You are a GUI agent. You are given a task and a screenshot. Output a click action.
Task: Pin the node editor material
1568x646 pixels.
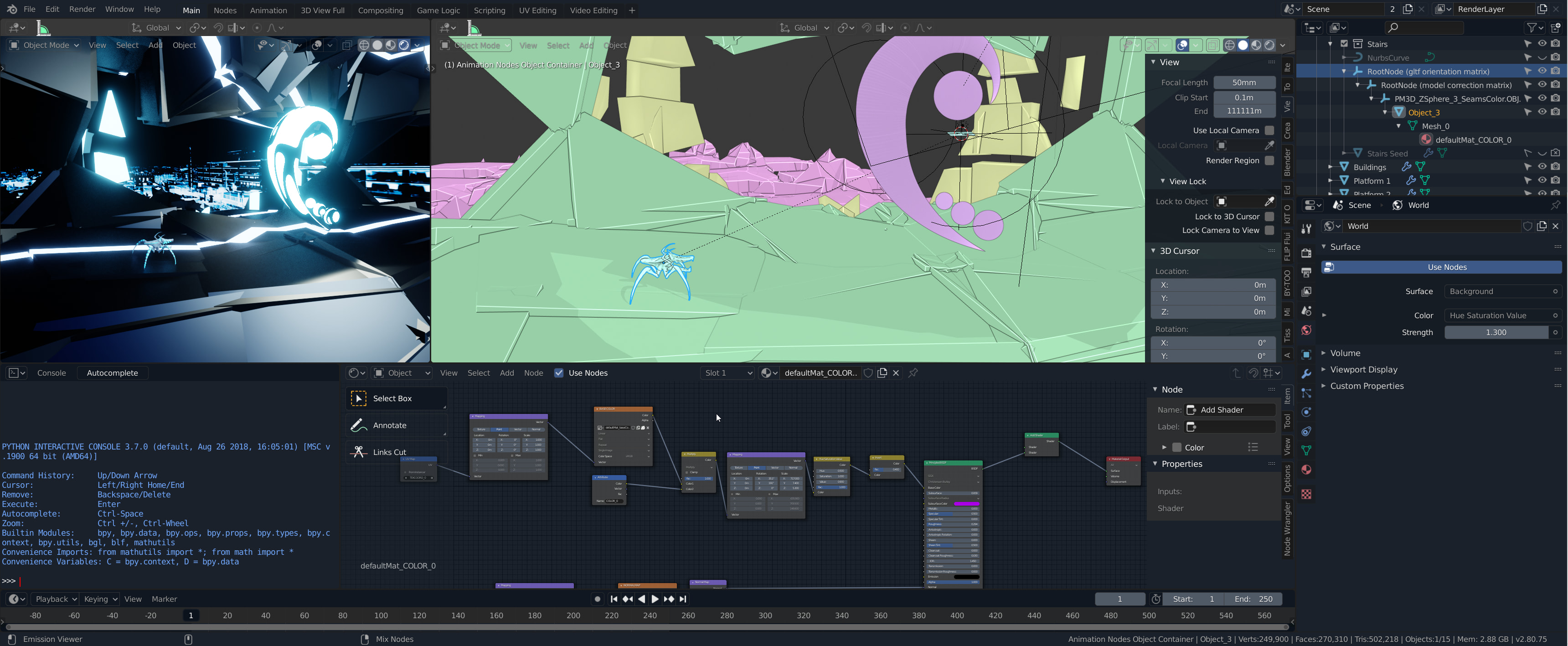[913, 373]
